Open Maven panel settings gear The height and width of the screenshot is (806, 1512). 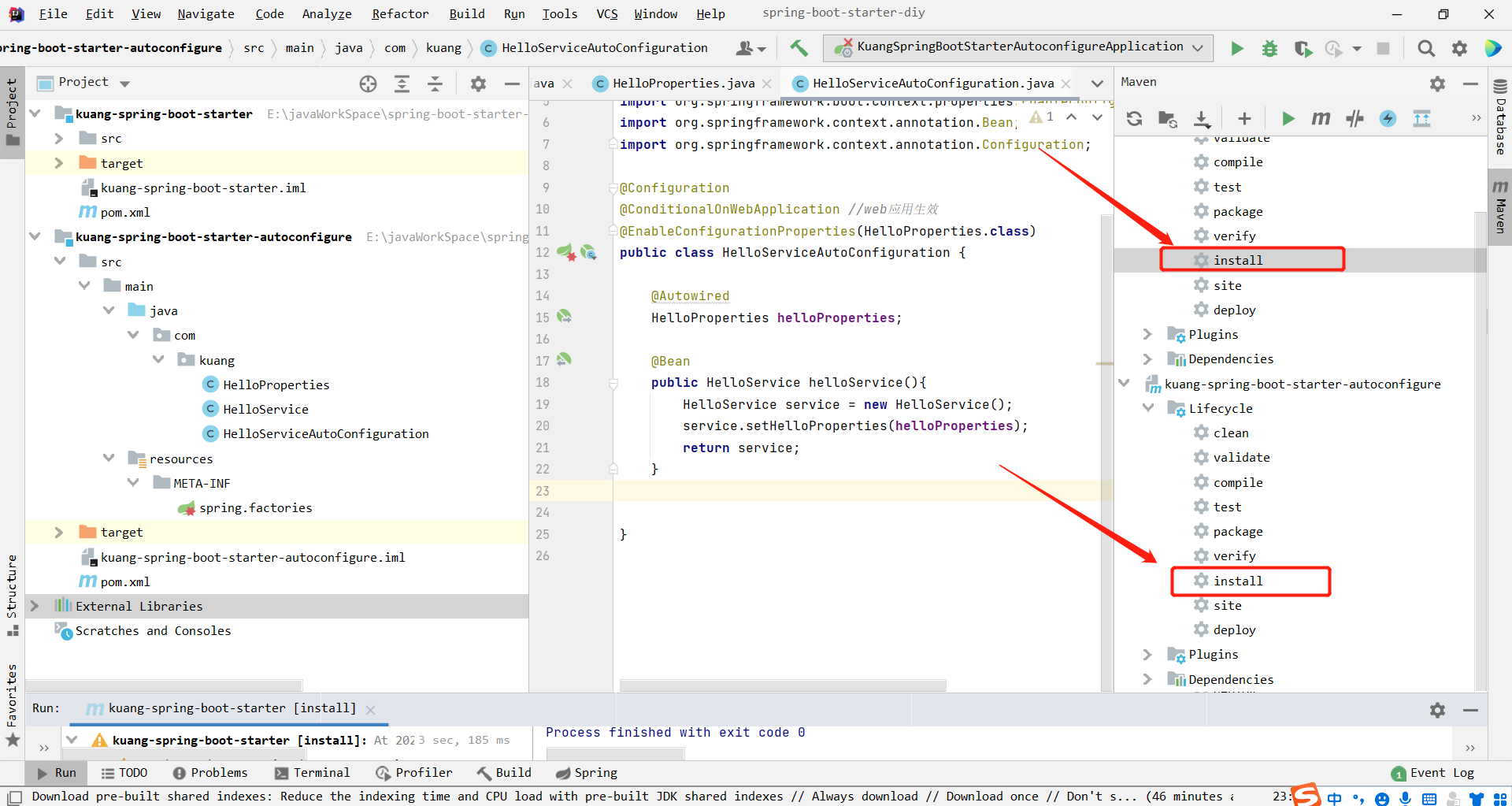1437,84
